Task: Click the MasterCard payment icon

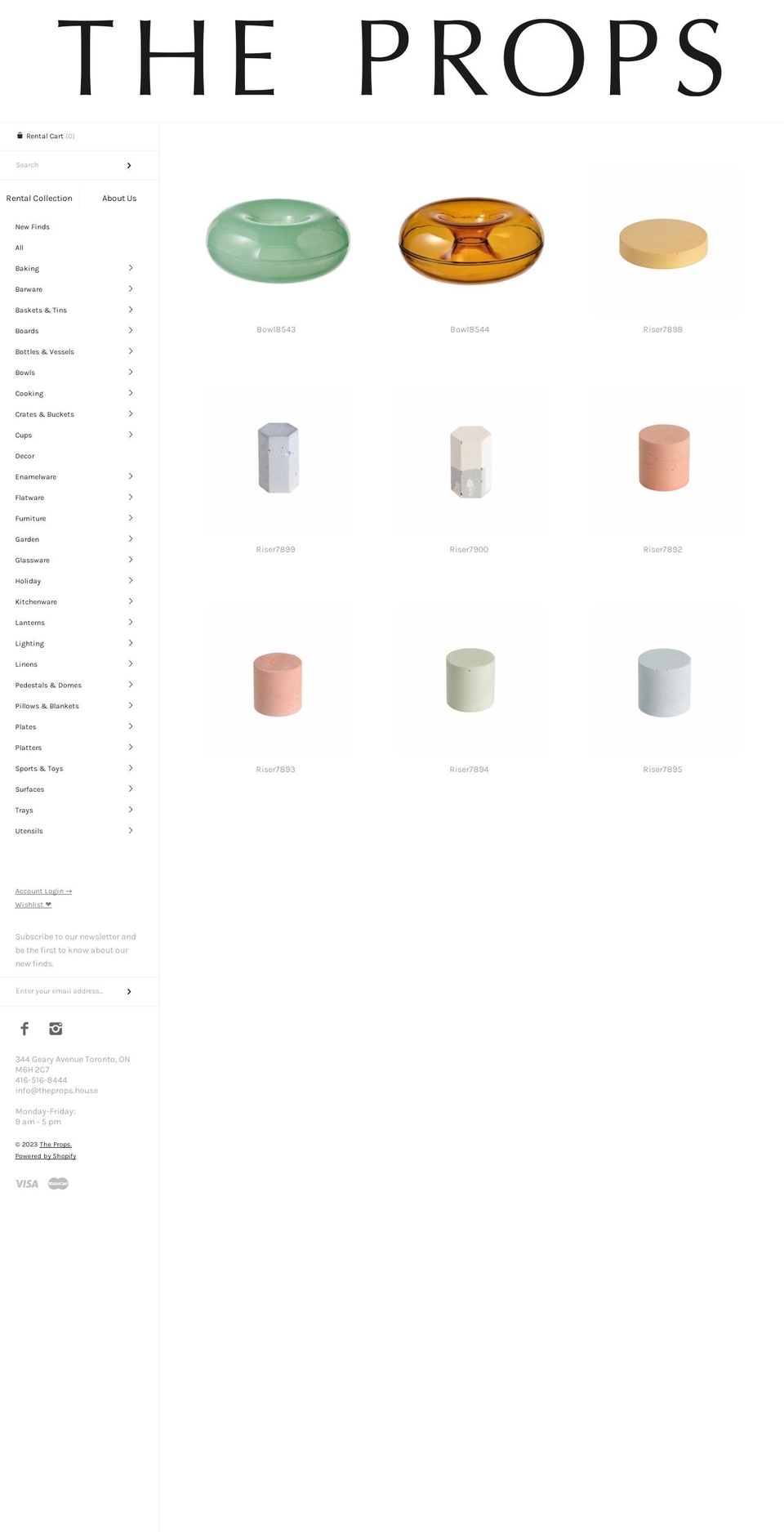Action: click(x=58, y=1183)
